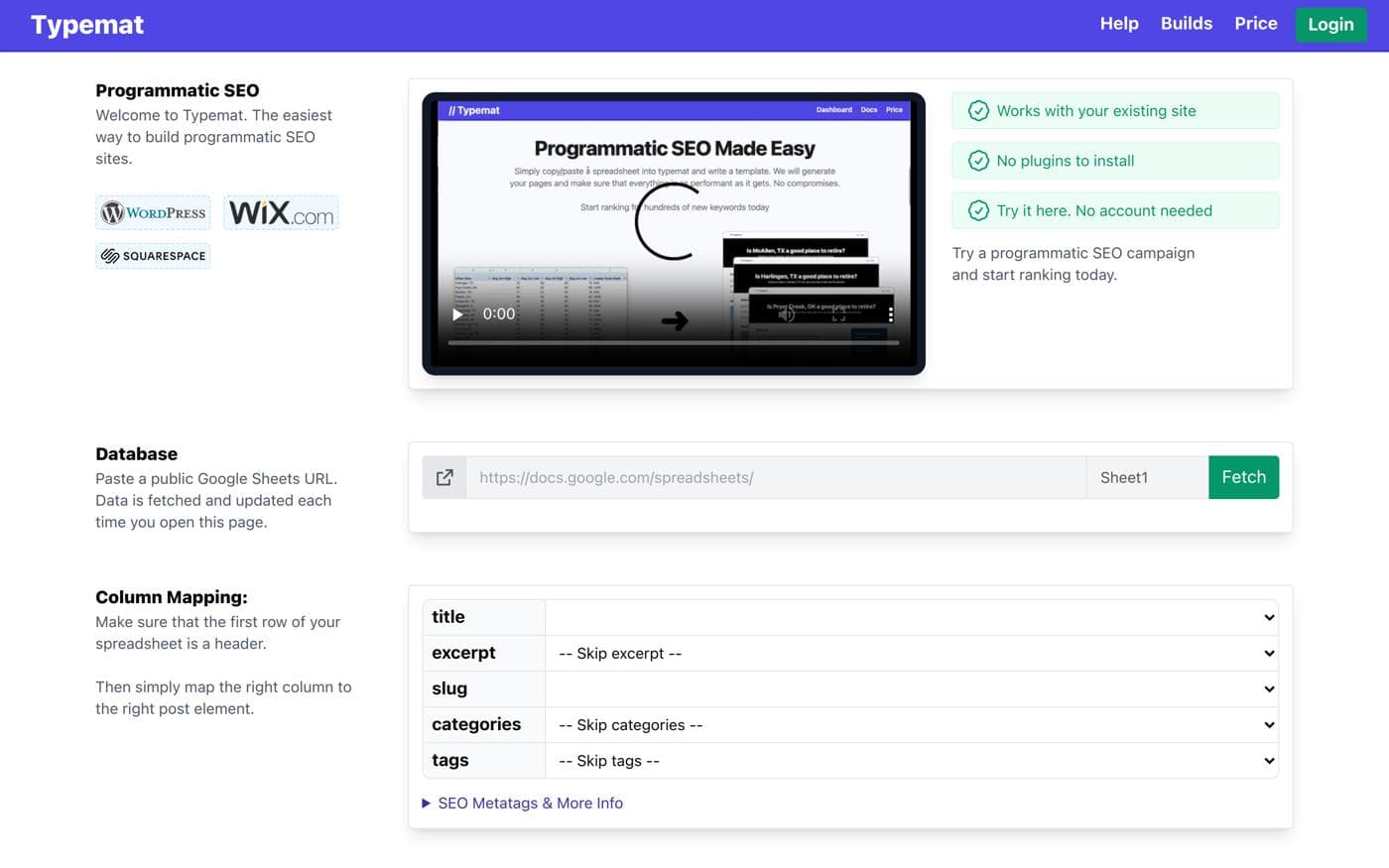The width and height of the screenshot is (1389, 868).
Task: Enter fullscreen on the demo video
Action: [x=839, y=314]
